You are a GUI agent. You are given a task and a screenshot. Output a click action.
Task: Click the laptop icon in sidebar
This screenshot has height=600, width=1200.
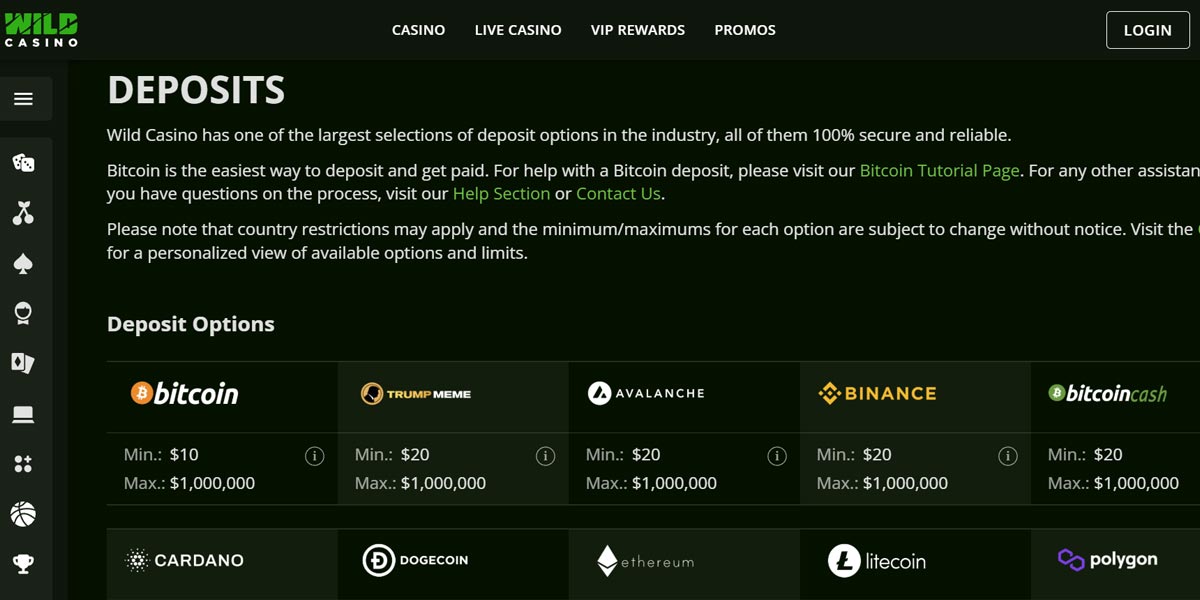pos(23,414)
